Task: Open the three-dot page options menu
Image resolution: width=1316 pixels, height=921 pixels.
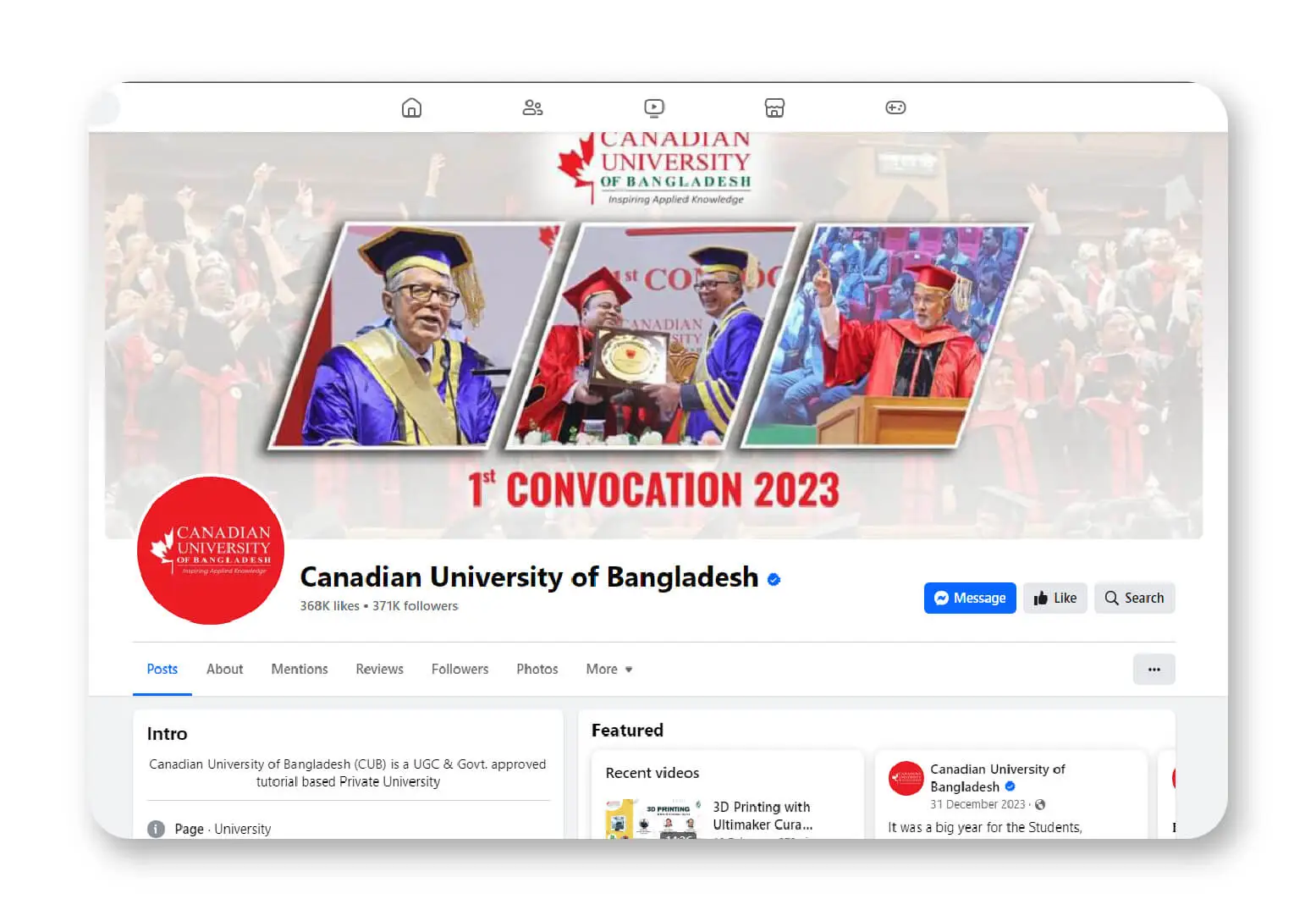Action: tap(1154, 670)
